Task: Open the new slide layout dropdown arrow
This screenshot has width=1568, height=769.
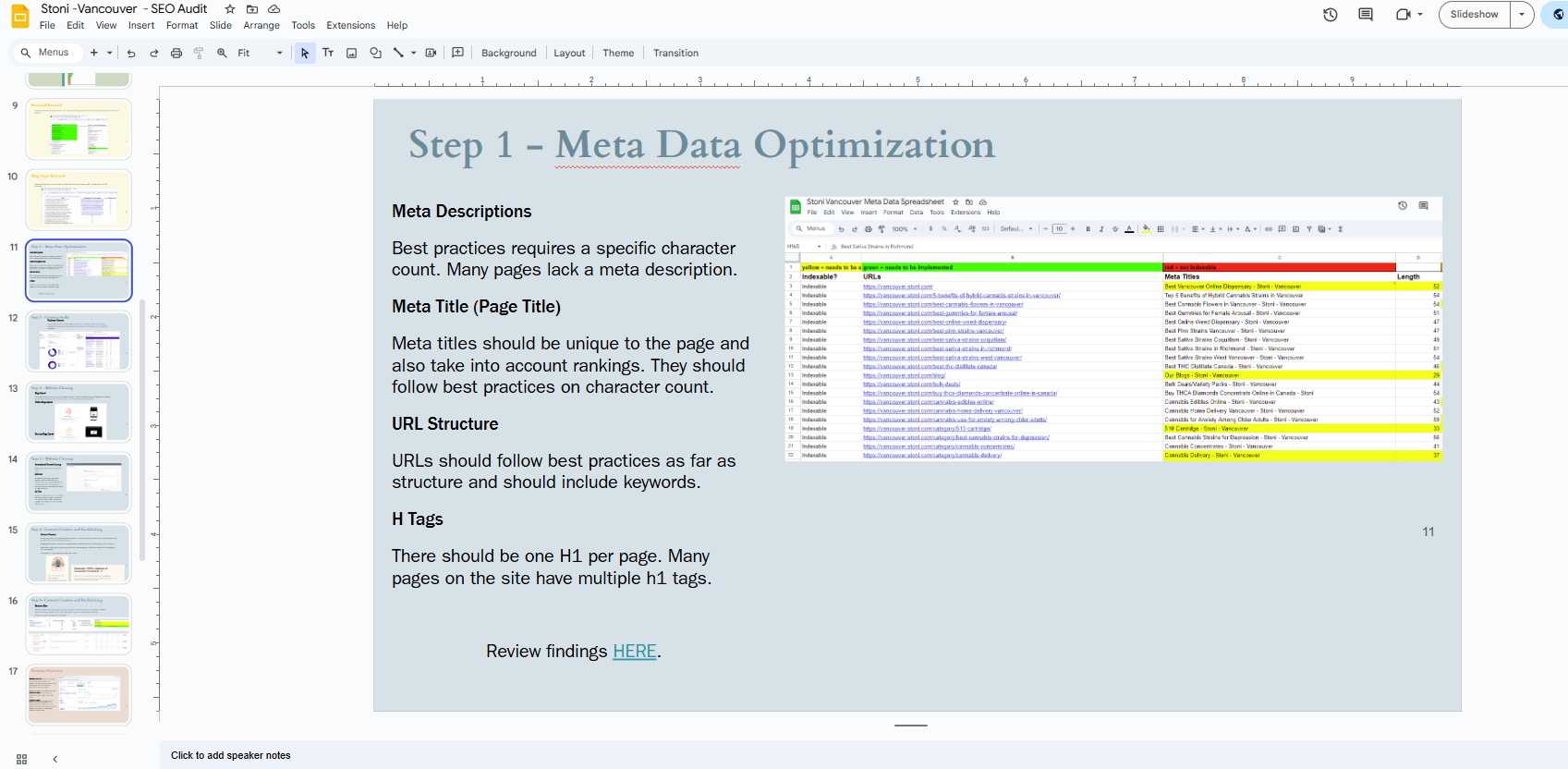Action: click(109, 53)
